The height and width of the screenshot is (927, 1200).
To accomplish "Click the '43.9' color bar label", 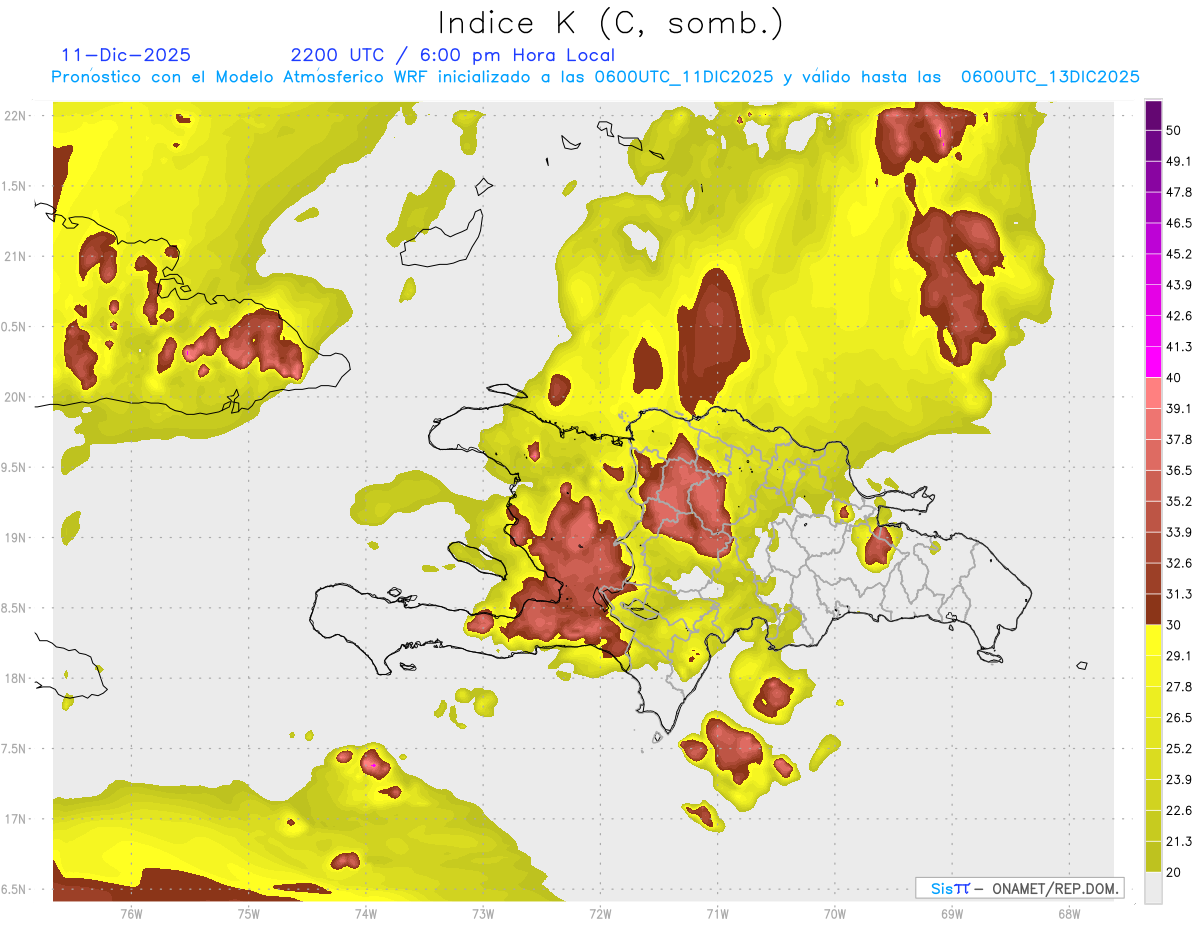I will point(1179,285).
